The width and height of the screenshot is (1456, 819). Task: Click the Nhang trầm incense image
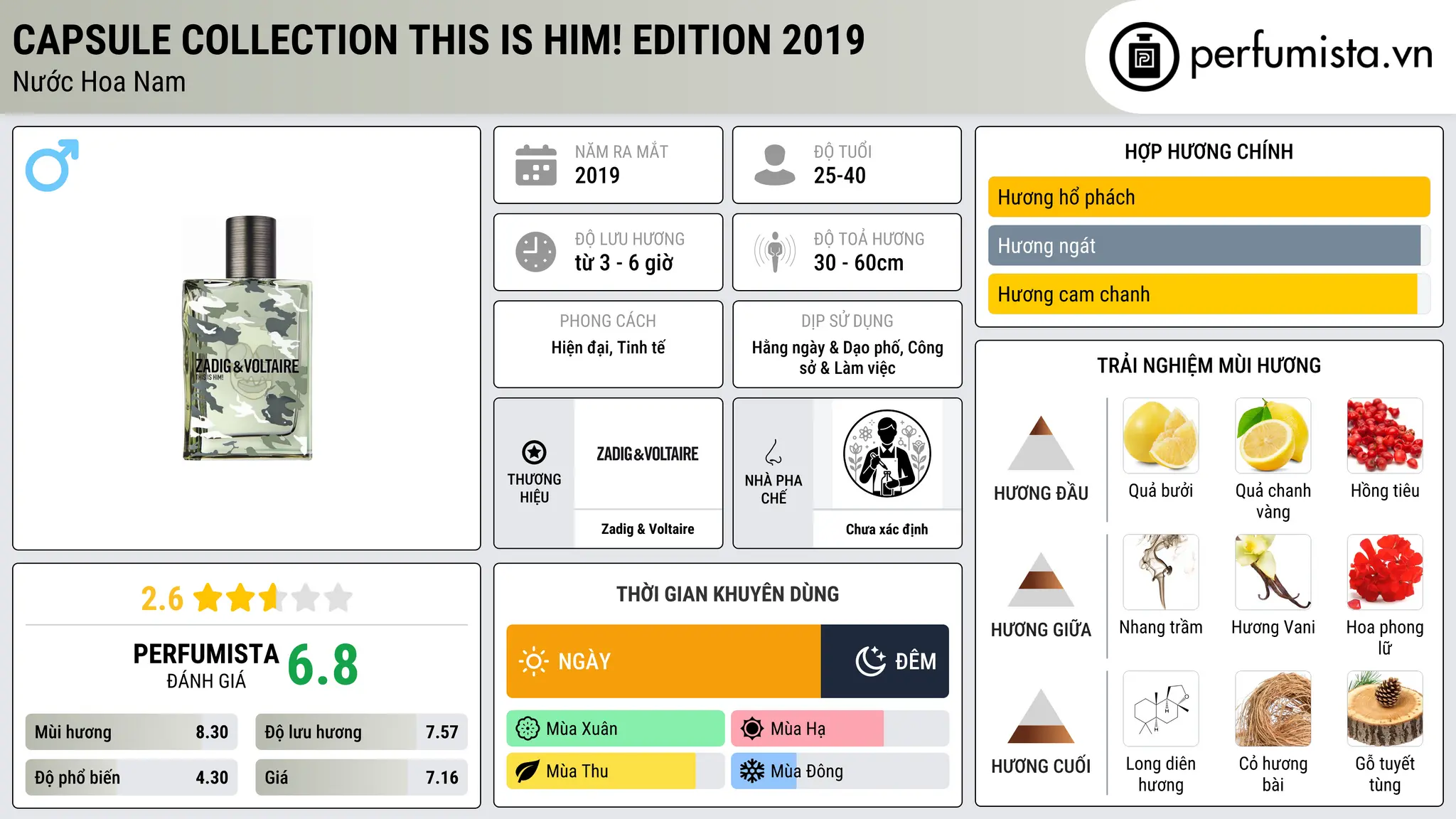pos(1161,572)
